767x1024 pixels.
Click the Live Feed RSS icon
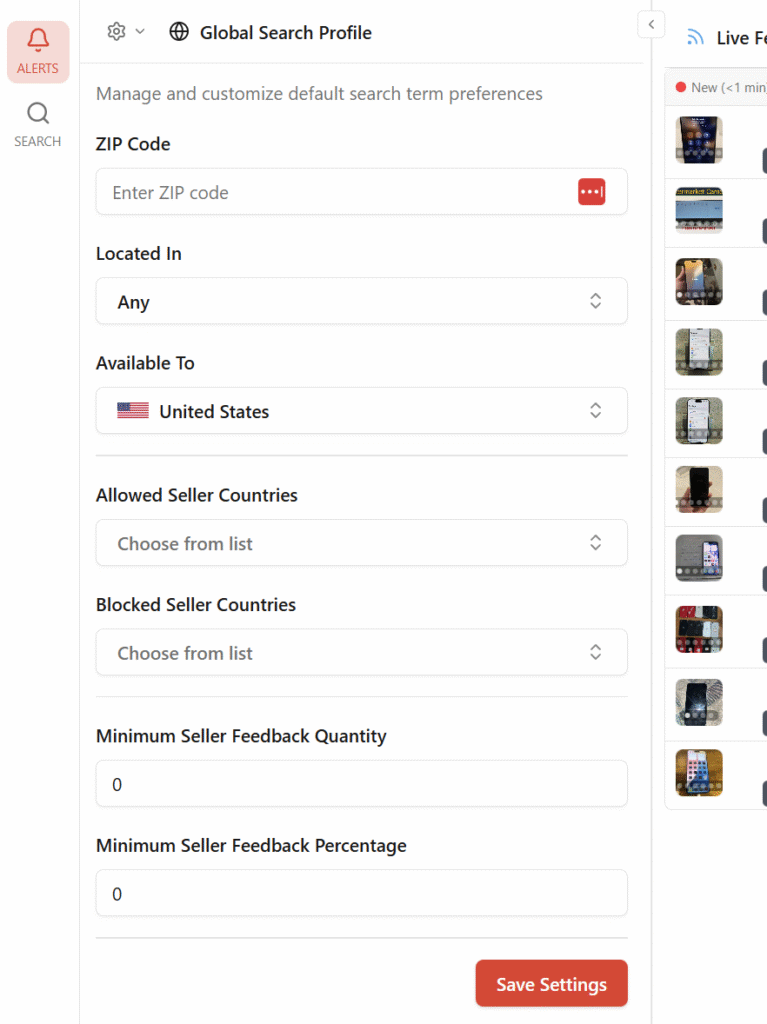[x=695, y=38]
